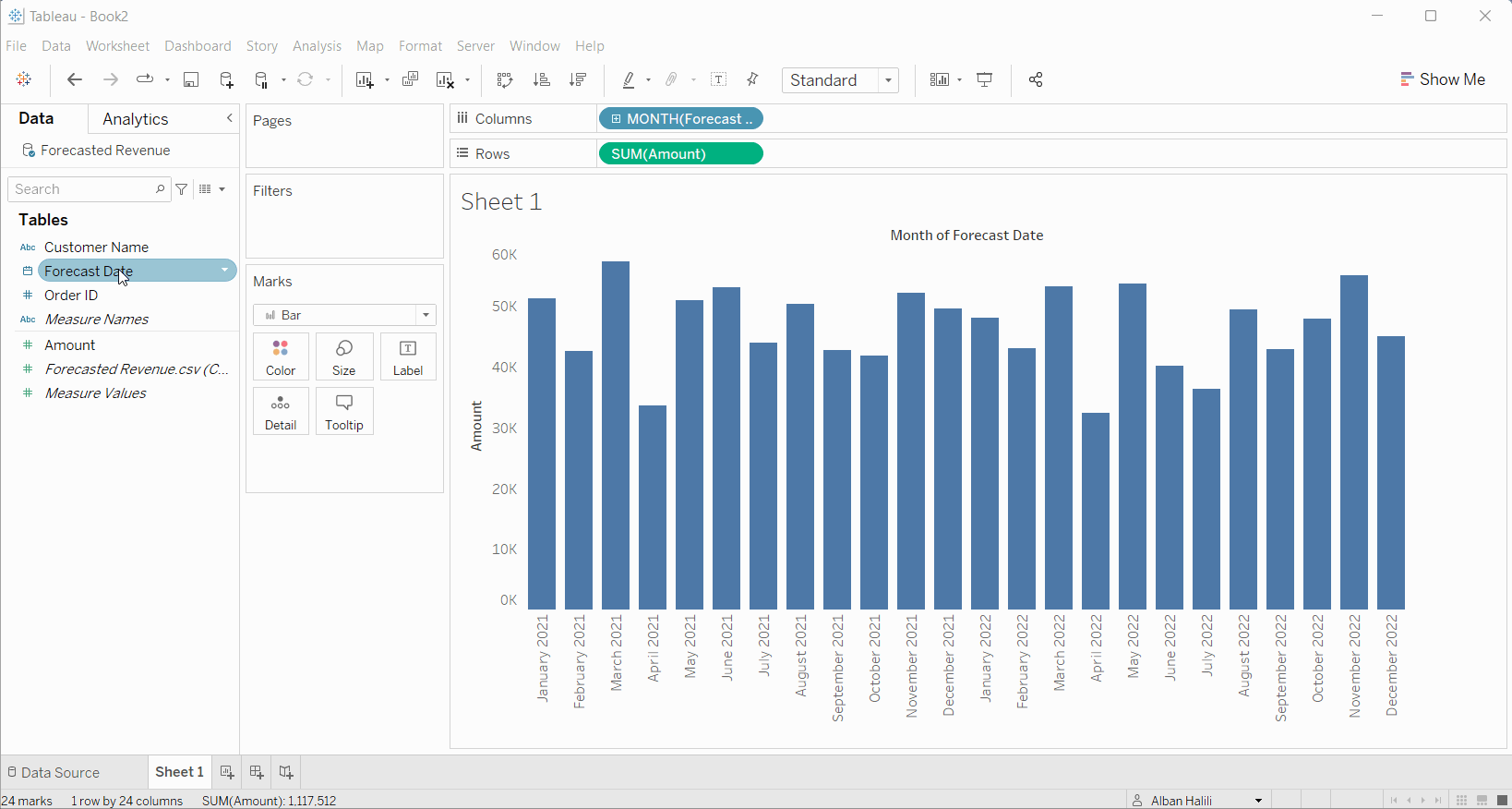Click the Duplicate worksheet icon in toolbar

(x=411, y=80)
